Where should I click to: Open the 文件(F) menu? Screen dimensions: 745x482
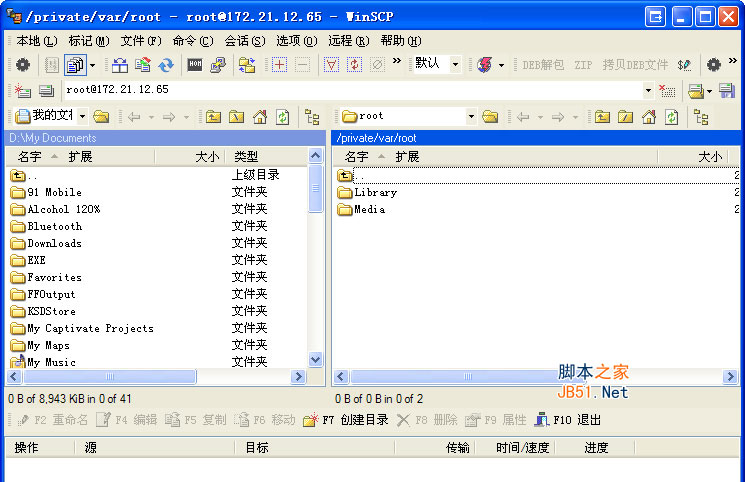pyautogui.click(x=141, y=41)
